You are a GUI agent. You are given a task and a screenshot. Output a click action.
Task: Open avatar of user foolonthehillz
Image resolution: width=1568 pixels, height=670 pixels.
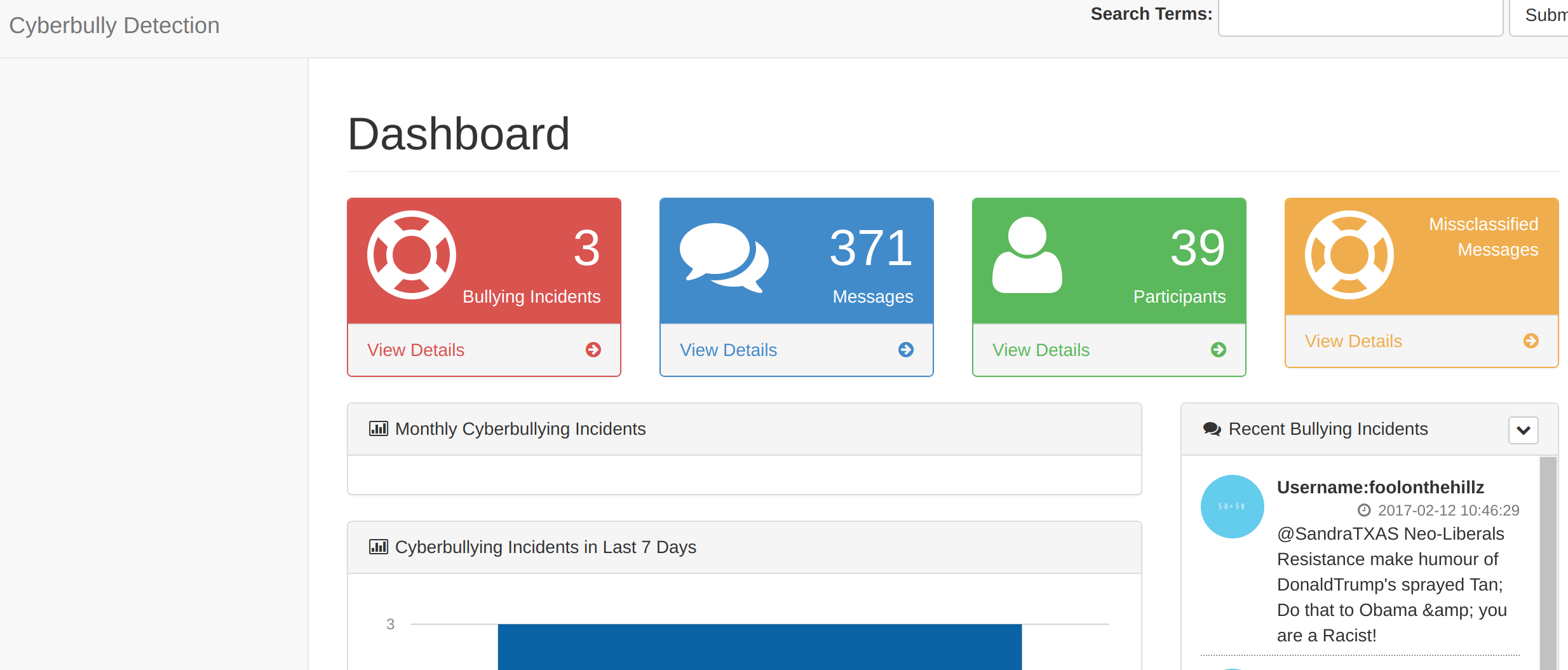click(1233, 507)
